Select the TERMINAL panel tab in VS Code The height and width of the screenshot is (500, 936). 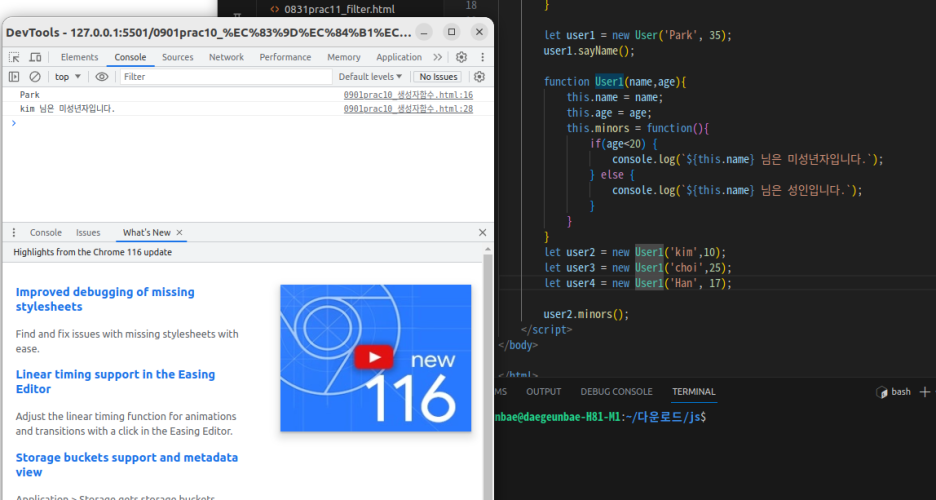(694, 392)
